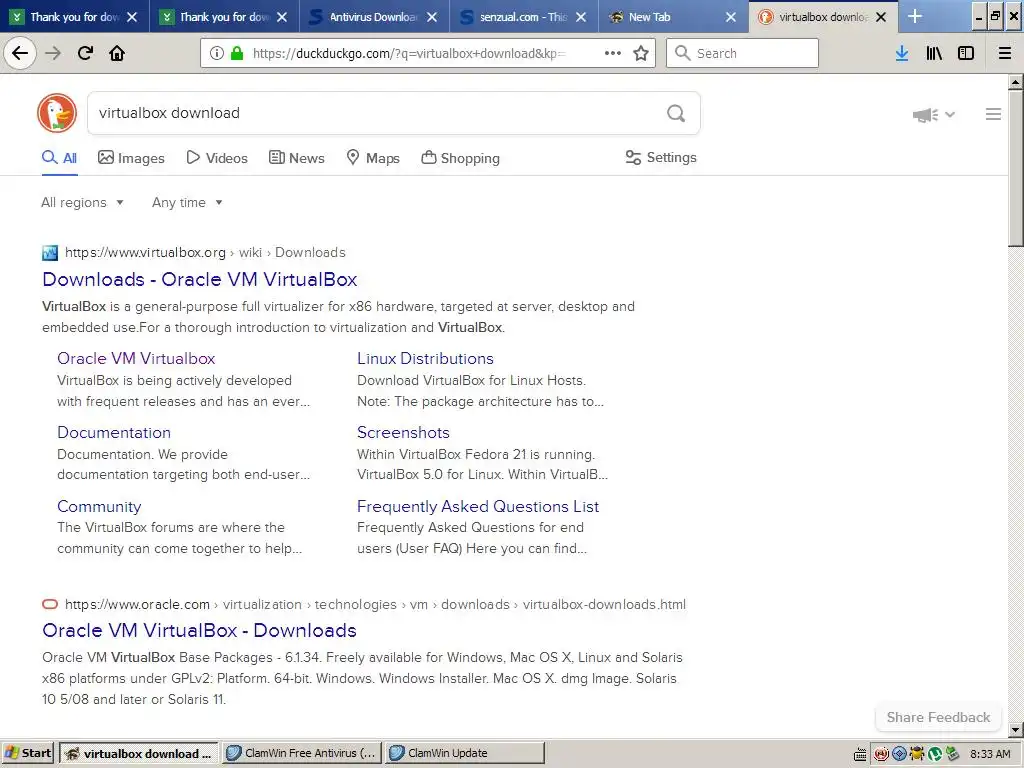
Task: Open Oracle VM Virtualbox sitelink
Action: click(x=136, y=359)
